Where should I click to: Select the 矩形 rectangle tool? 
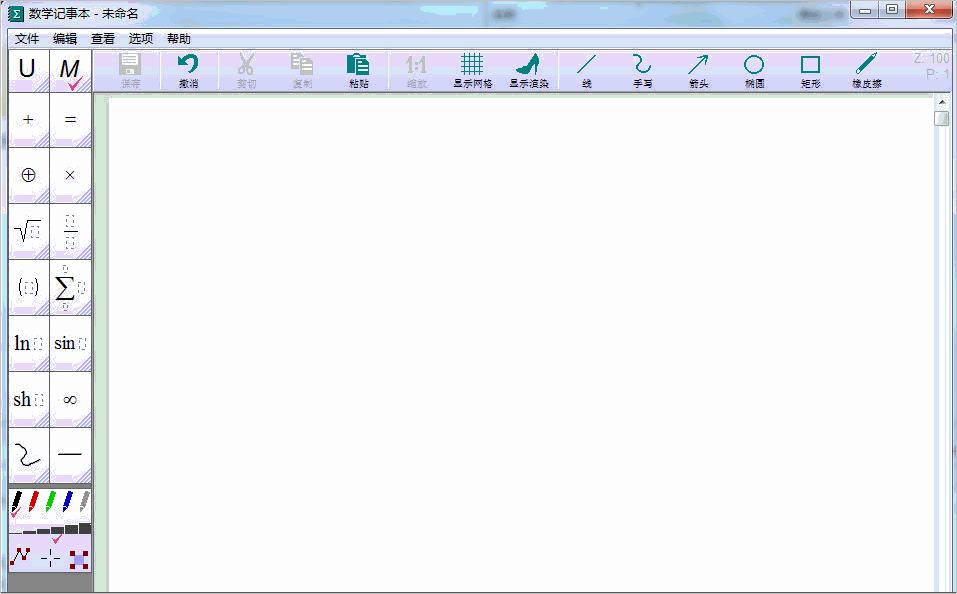(x=811, y=70)
